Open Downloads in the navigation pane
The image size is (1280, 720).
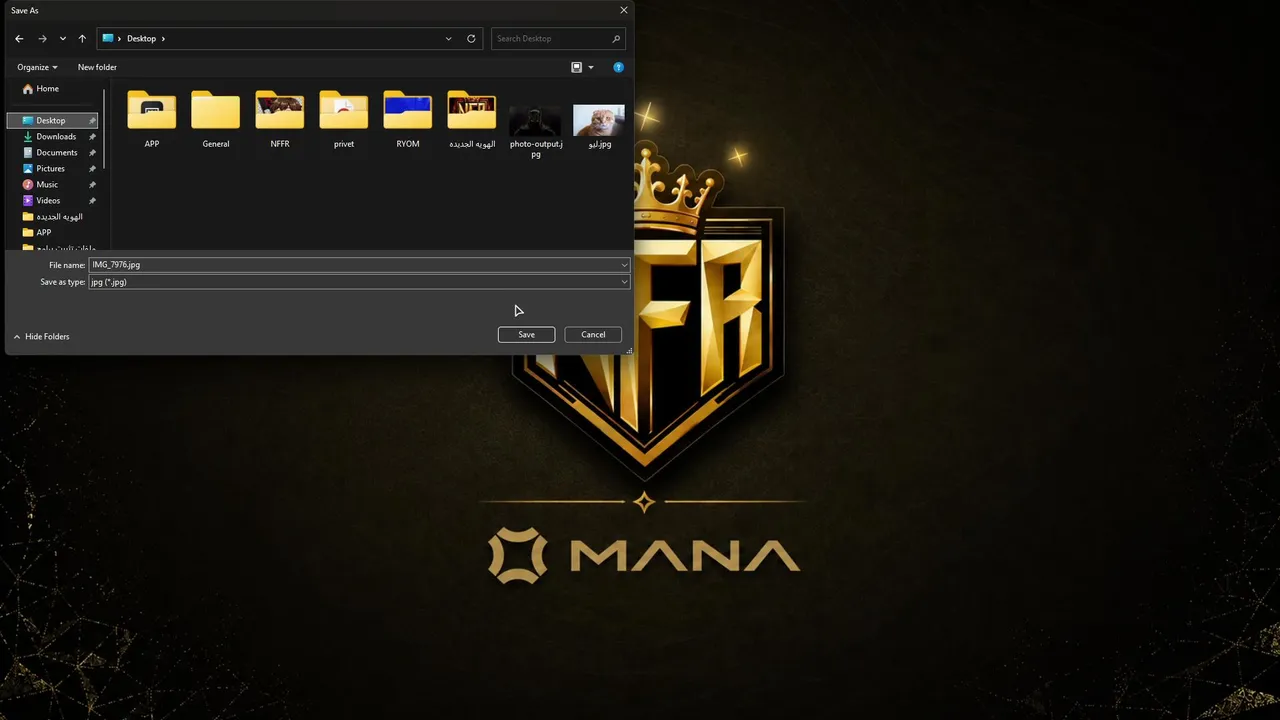coord(56,137)
